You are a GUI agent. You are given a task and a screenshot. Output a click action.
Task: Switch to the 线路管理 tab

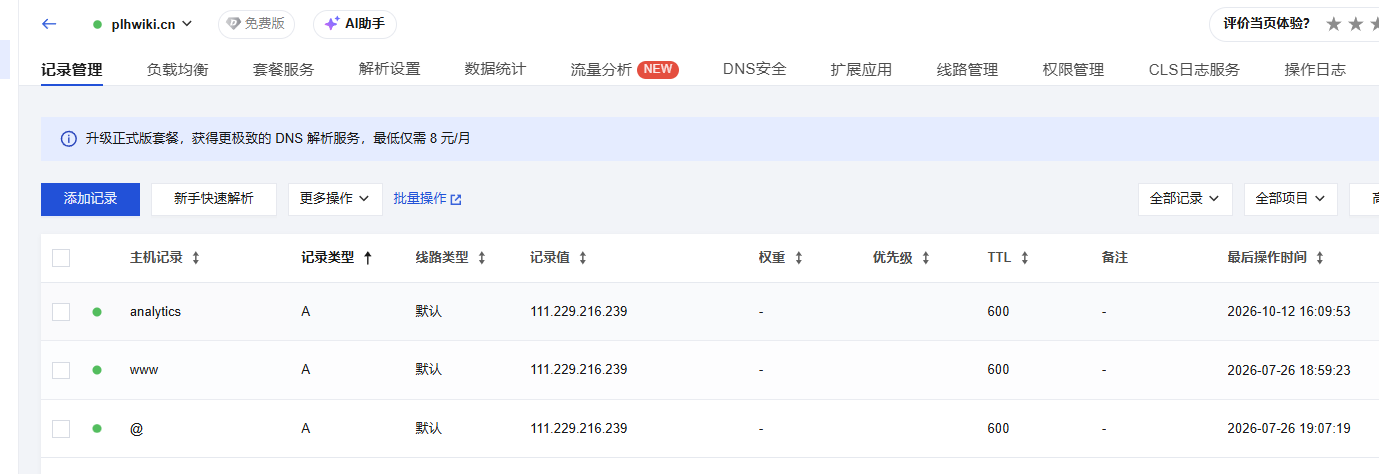(968, 70)
